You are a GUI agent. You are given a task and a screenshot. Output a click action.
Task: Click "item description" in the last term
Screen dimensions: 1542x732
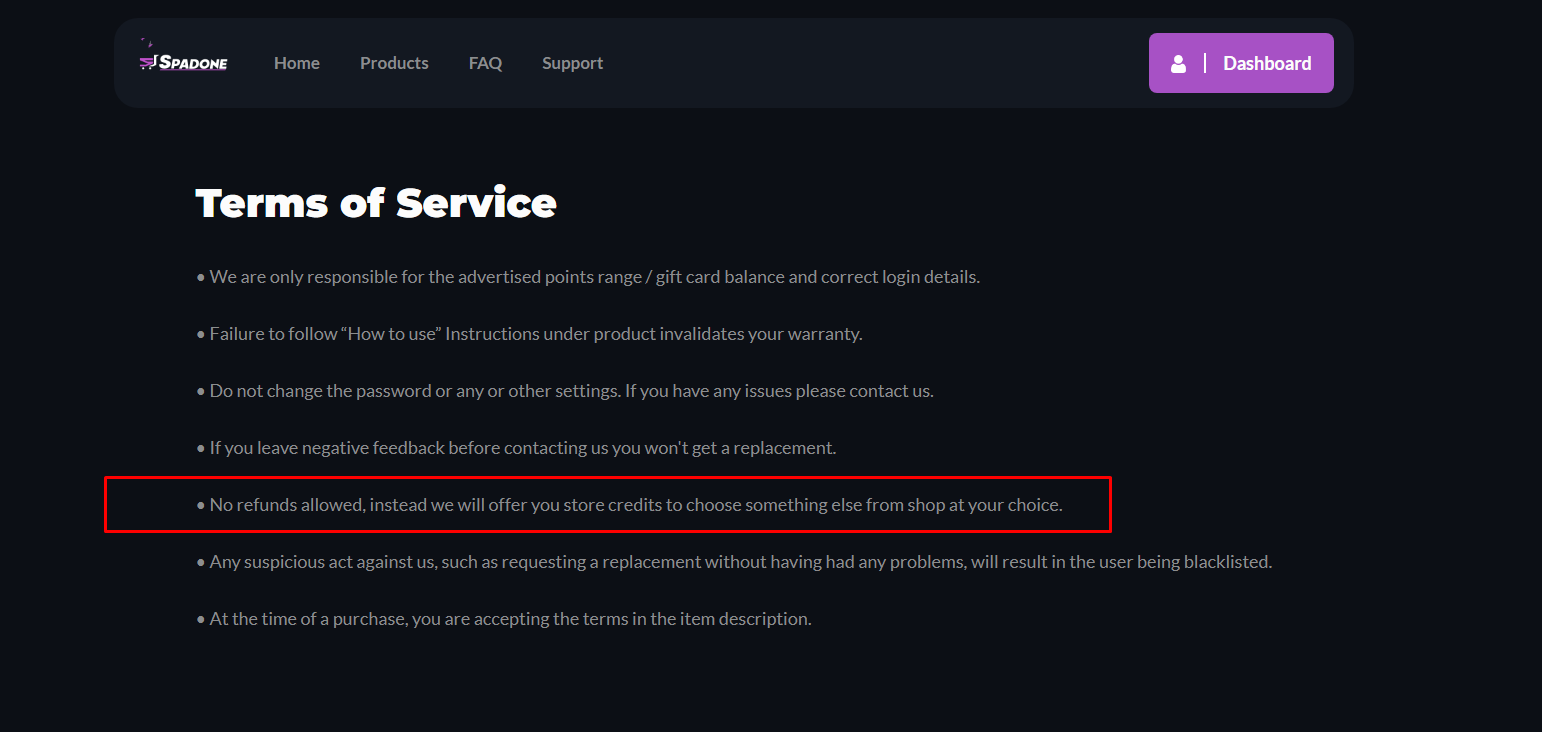(746, 619)
